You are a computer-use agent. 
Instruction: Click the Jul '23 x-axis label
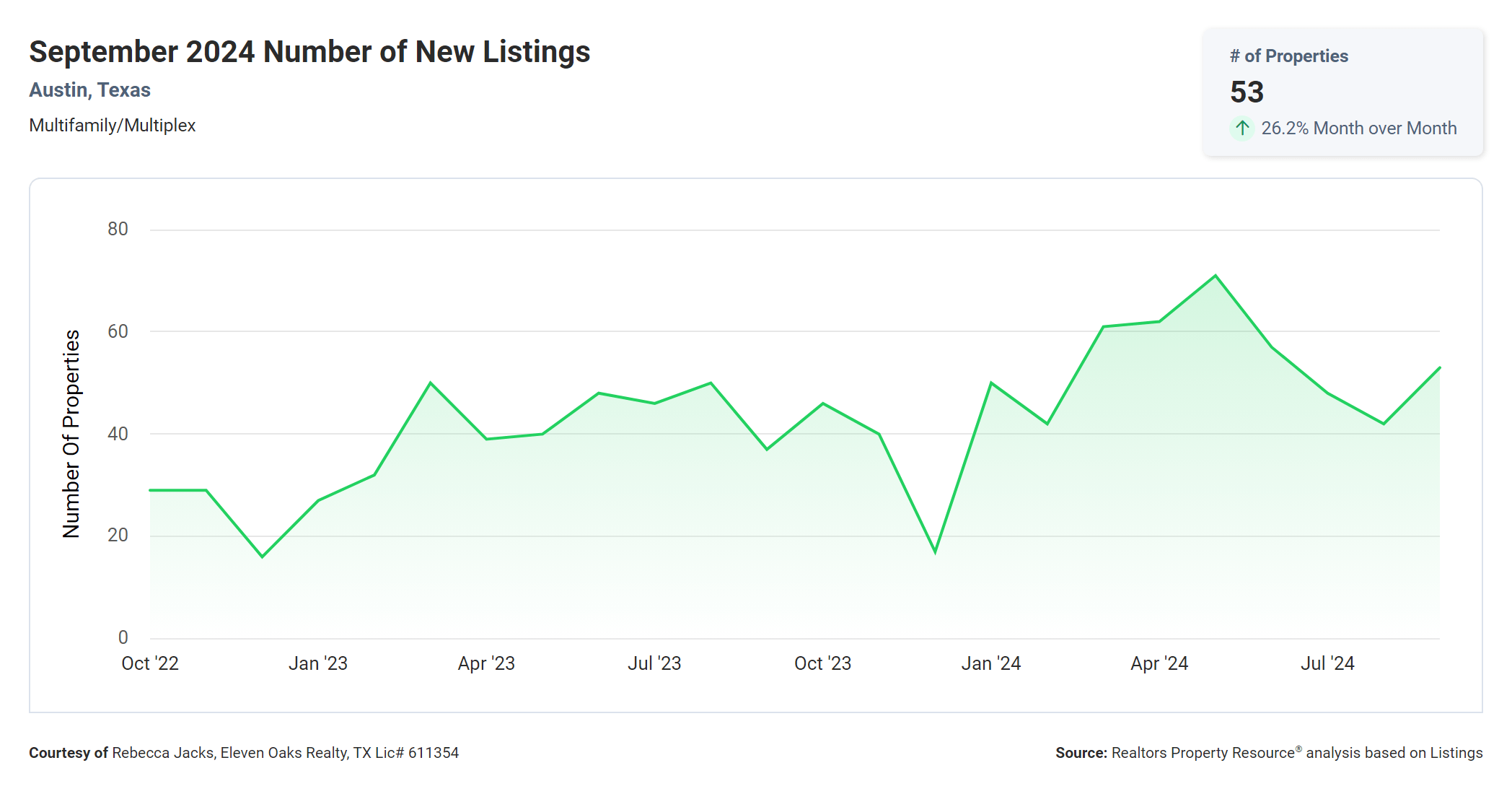point(654,663)
